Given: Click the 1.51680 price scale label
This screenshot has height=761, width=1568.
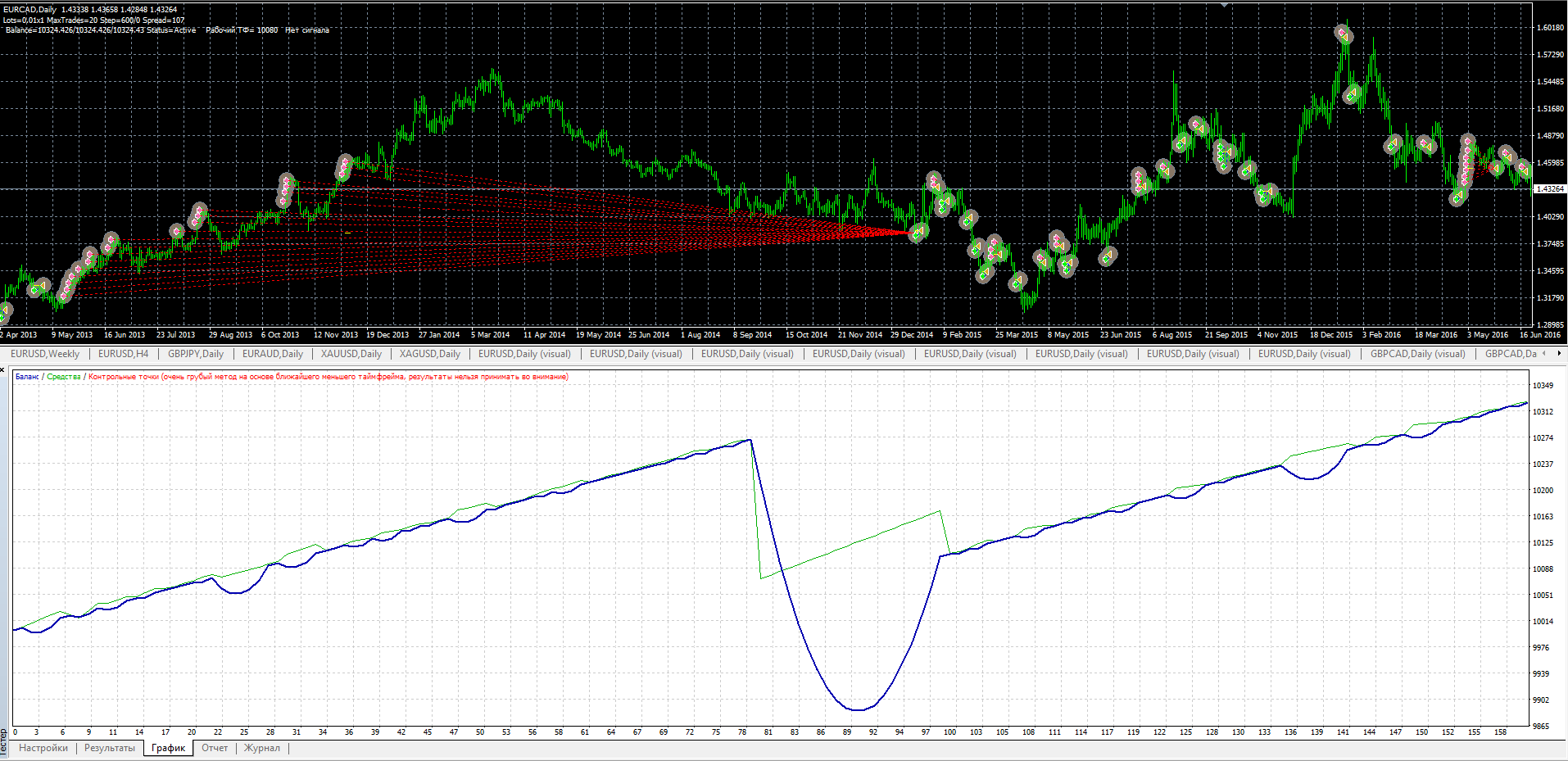Looking at the screenshot, I should click(x=1550, y=109).
